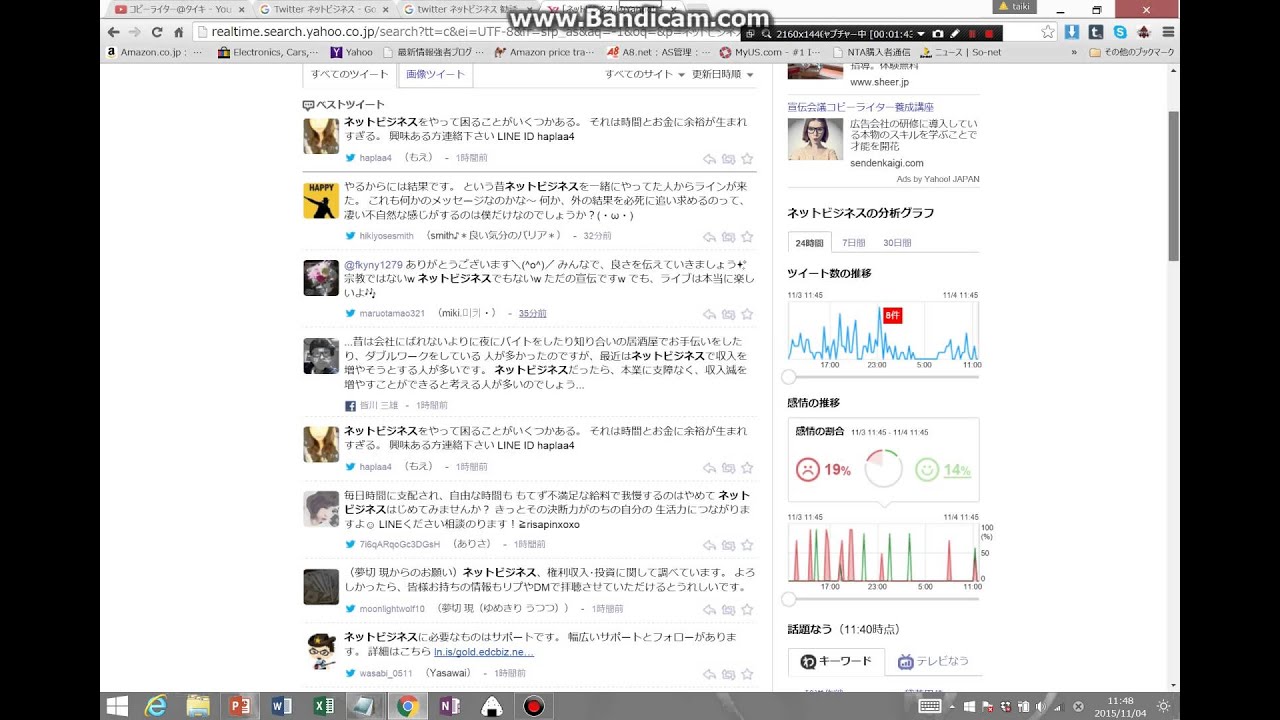Click the Skype extension icon in toolbar
Screen dimensions: 1280x720
pyautogui.click(x=1120, y=32)
